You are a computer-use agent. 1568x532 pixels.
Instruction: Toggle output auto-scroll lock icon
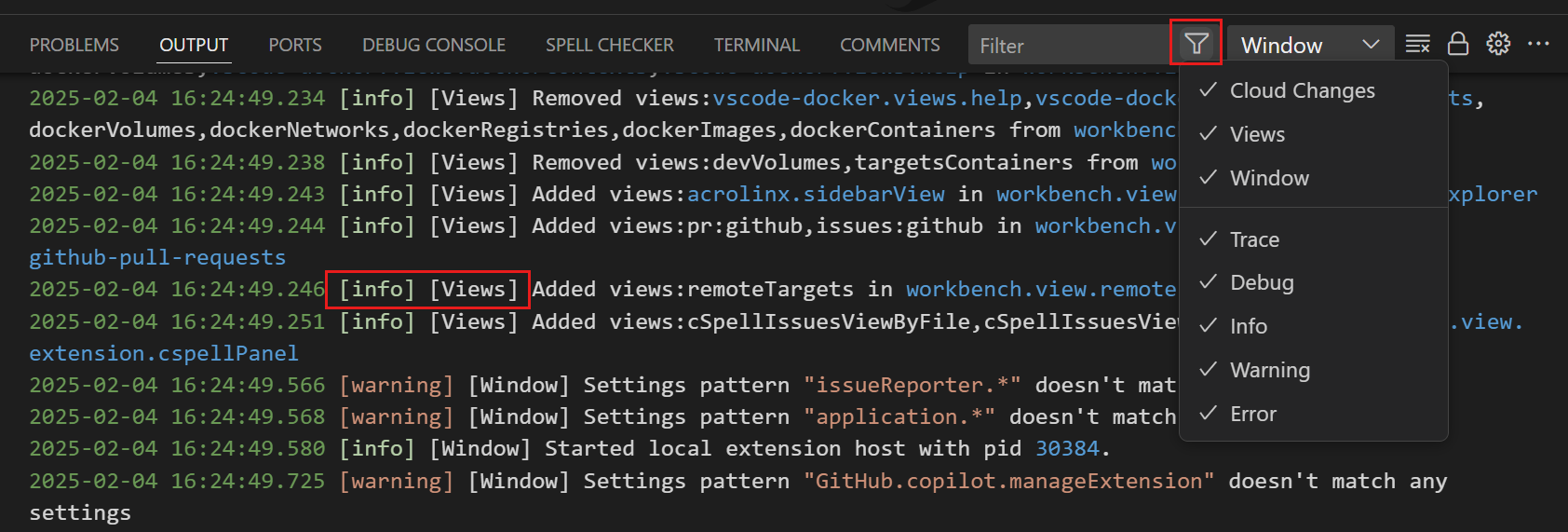(x=1458, y=44)
